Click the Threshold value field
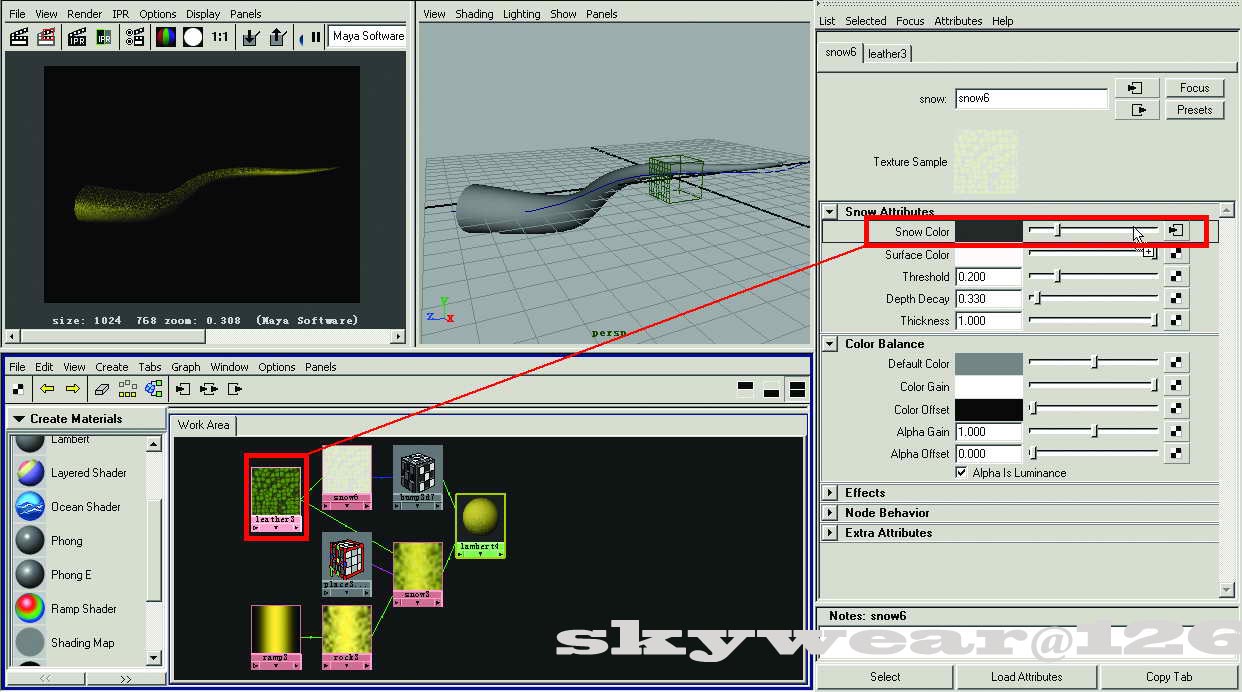This screenshot has width=1242, height=692. (x=989, y=277)
